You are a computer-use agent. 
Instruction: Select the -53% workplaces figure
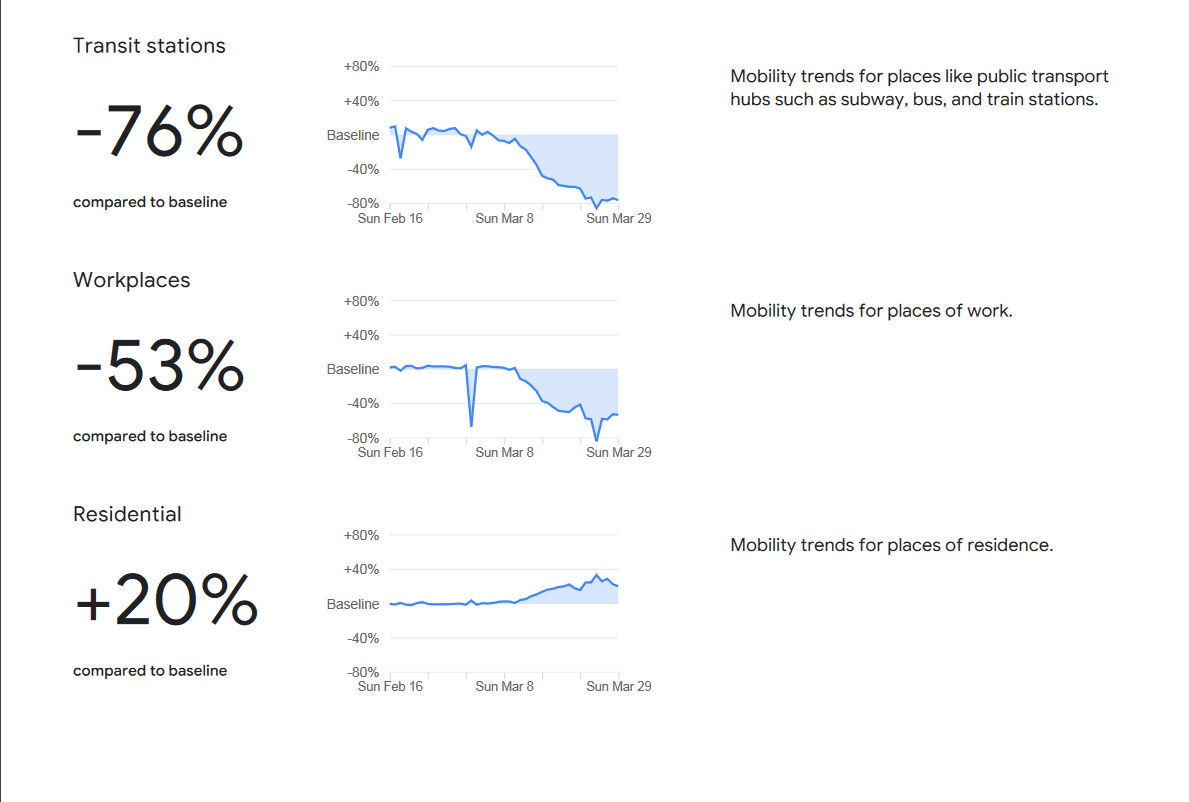click(159, 367)
